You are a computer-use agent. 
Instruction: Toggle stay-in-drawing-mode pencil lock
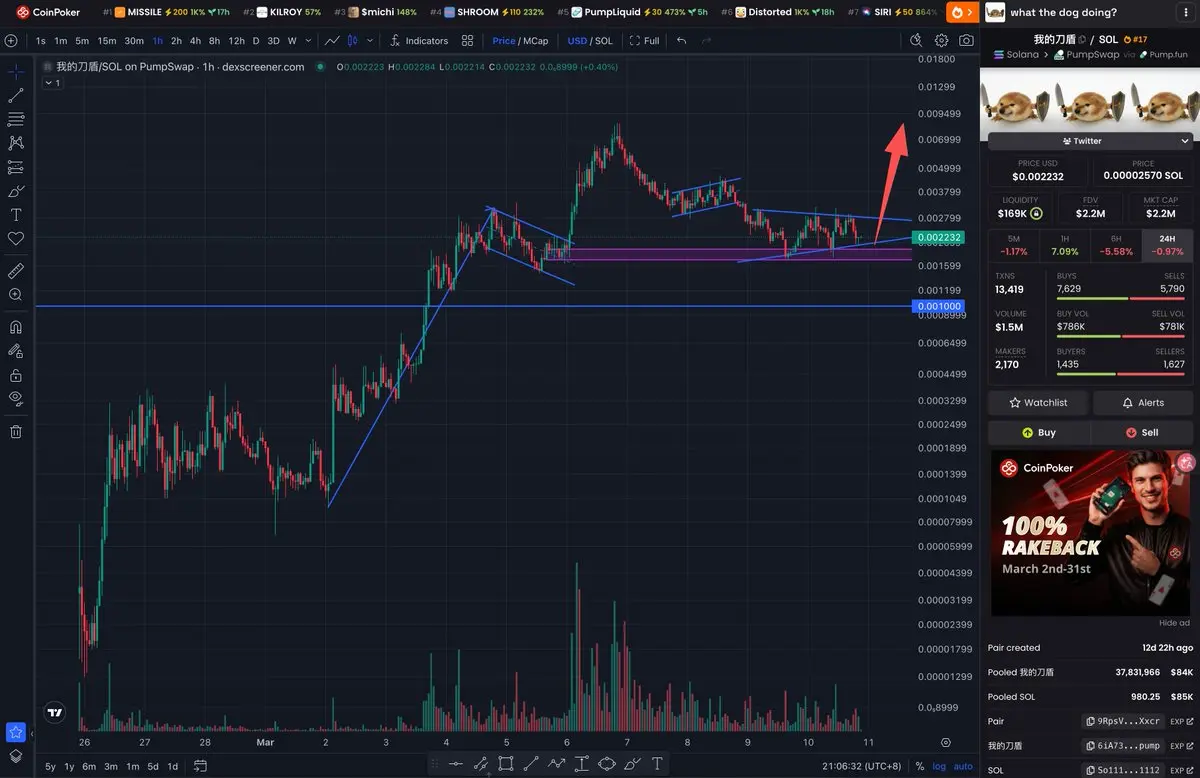[16, 351]
